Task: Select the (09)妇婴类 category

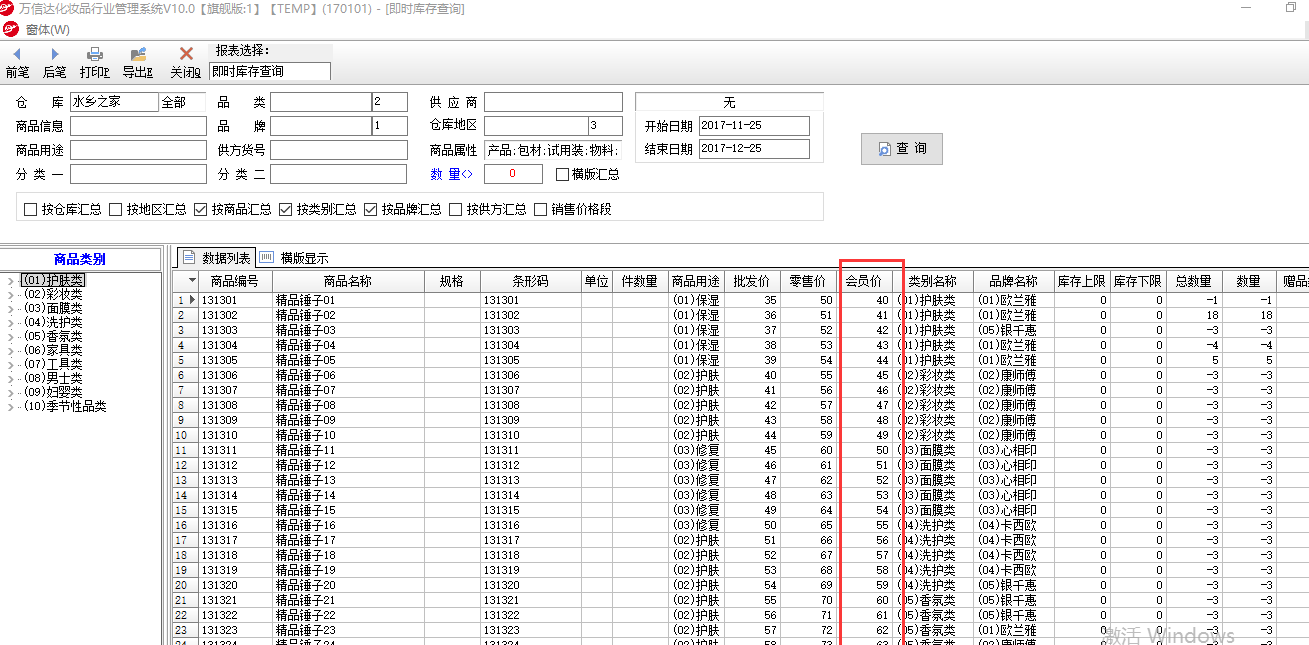Action: pos(52,393)
